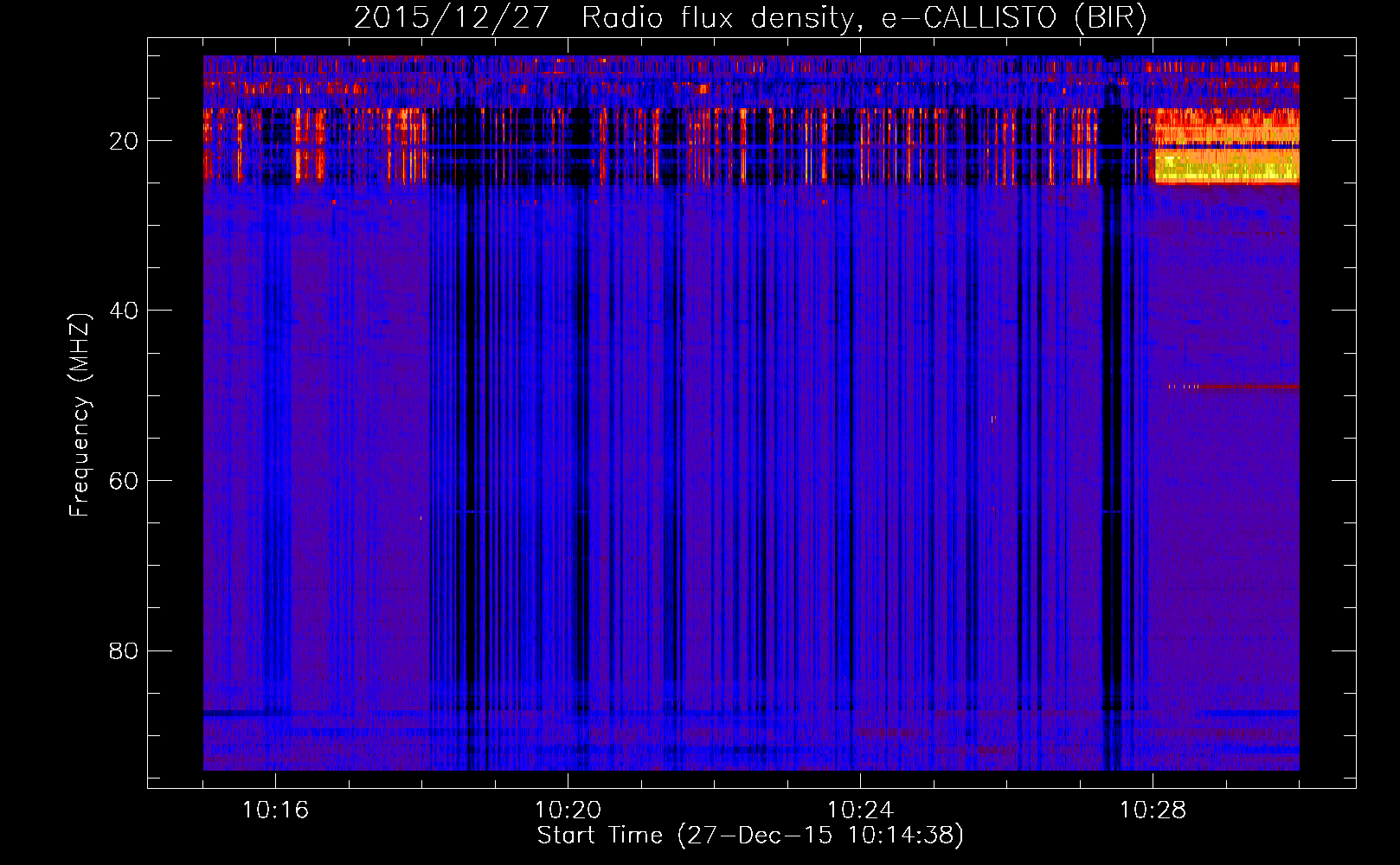This screenshot has width=1400, height=865.
Task: Click the 20 MHz frequency tick label
Action: point(124,141)
